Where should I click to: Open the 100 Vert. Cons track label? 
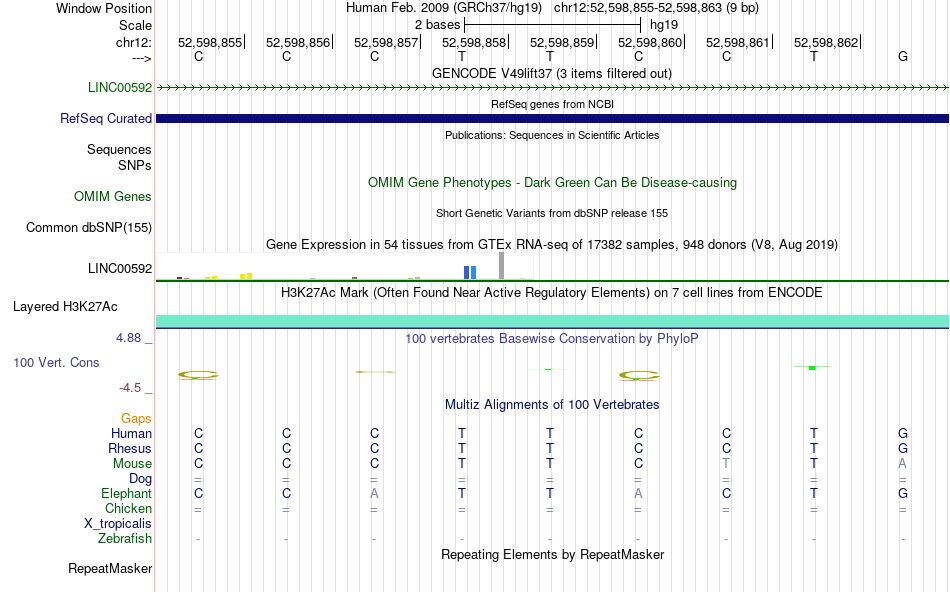pos(56,362)
